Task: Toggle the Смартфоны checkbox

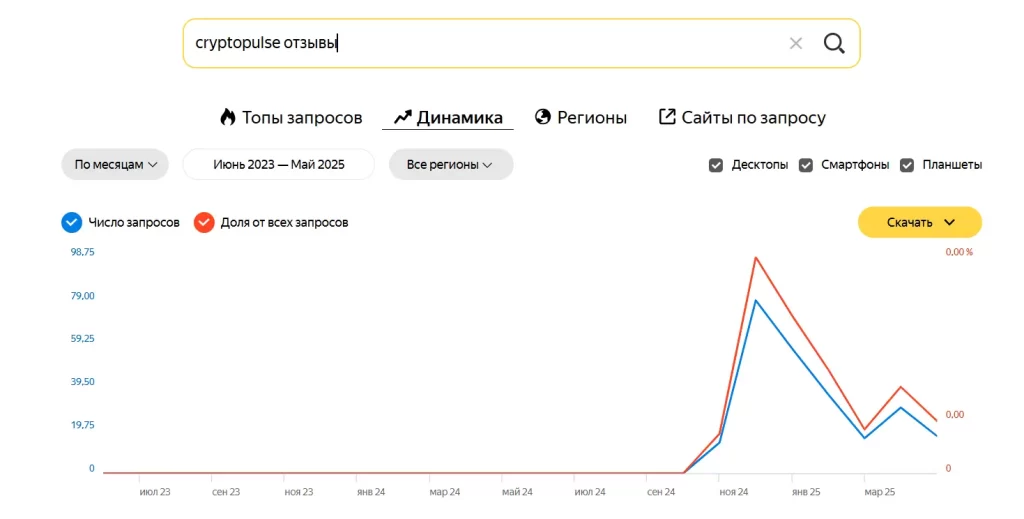Action: (806, 165)
